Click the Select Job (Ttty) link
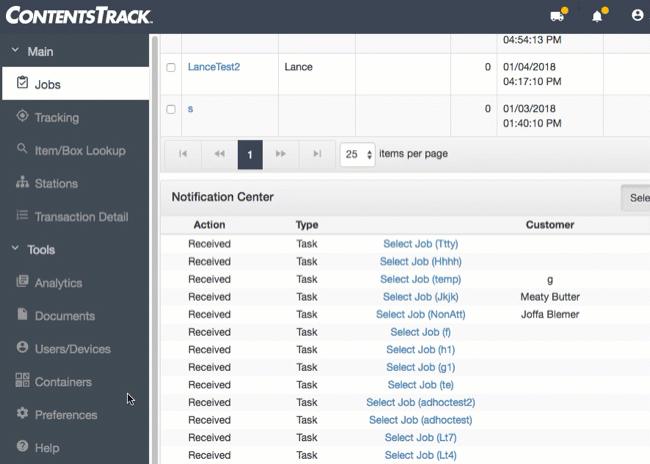Screen dimensions: 650x464 coord(420,244)
